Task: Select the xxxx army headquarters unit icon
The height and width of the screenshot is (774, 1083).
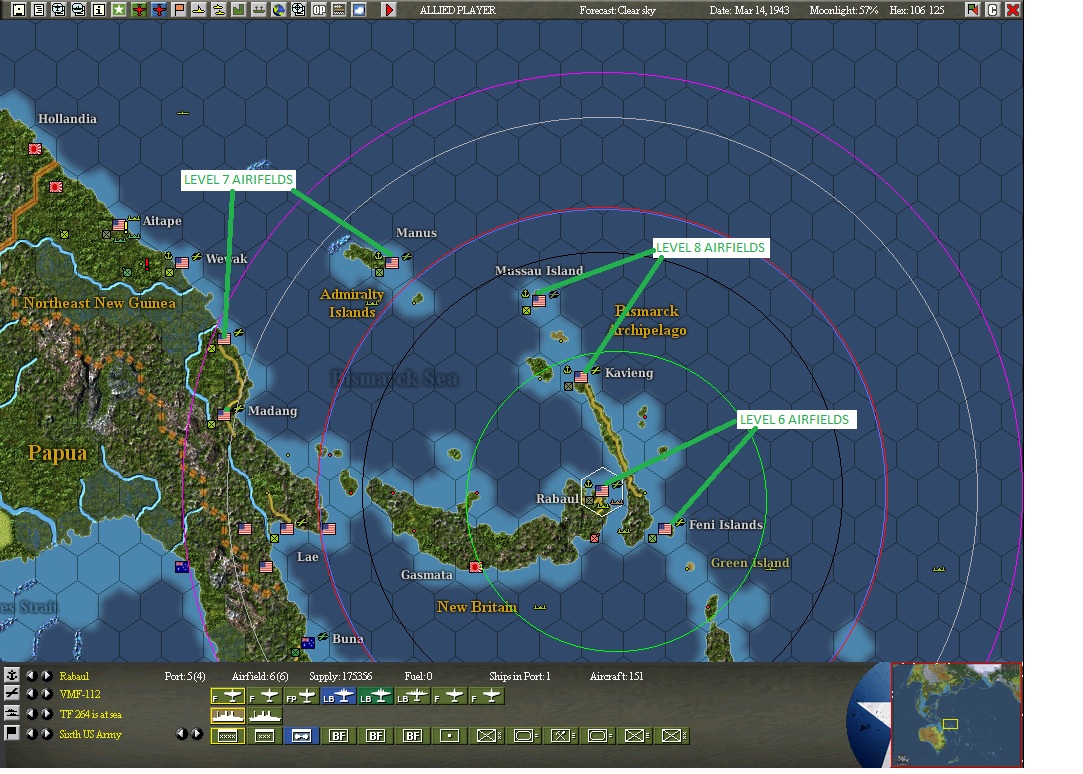Action: tap(227, 736)
